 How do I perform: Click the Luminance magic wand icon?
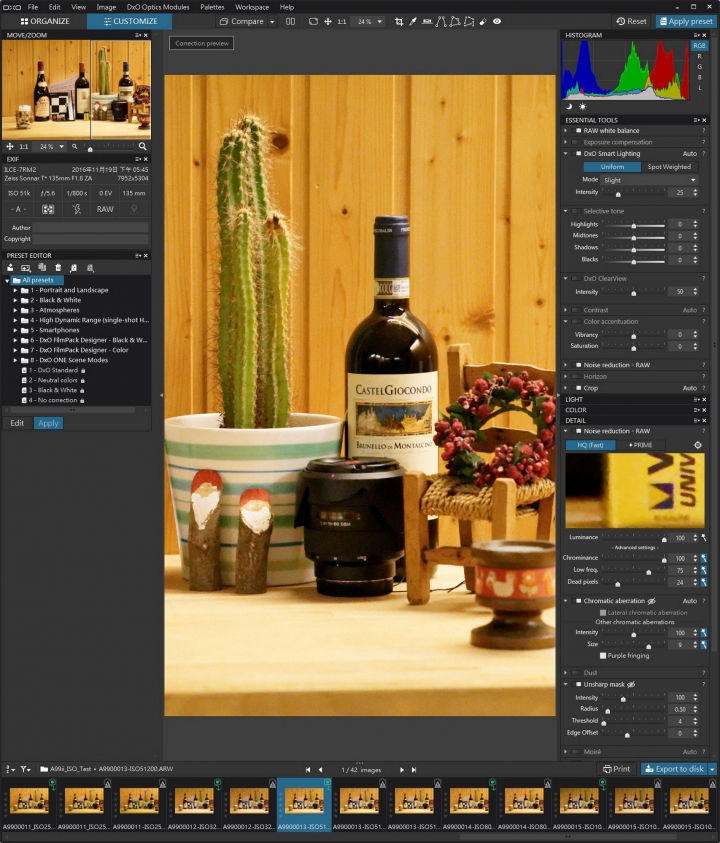pos(704,538)
